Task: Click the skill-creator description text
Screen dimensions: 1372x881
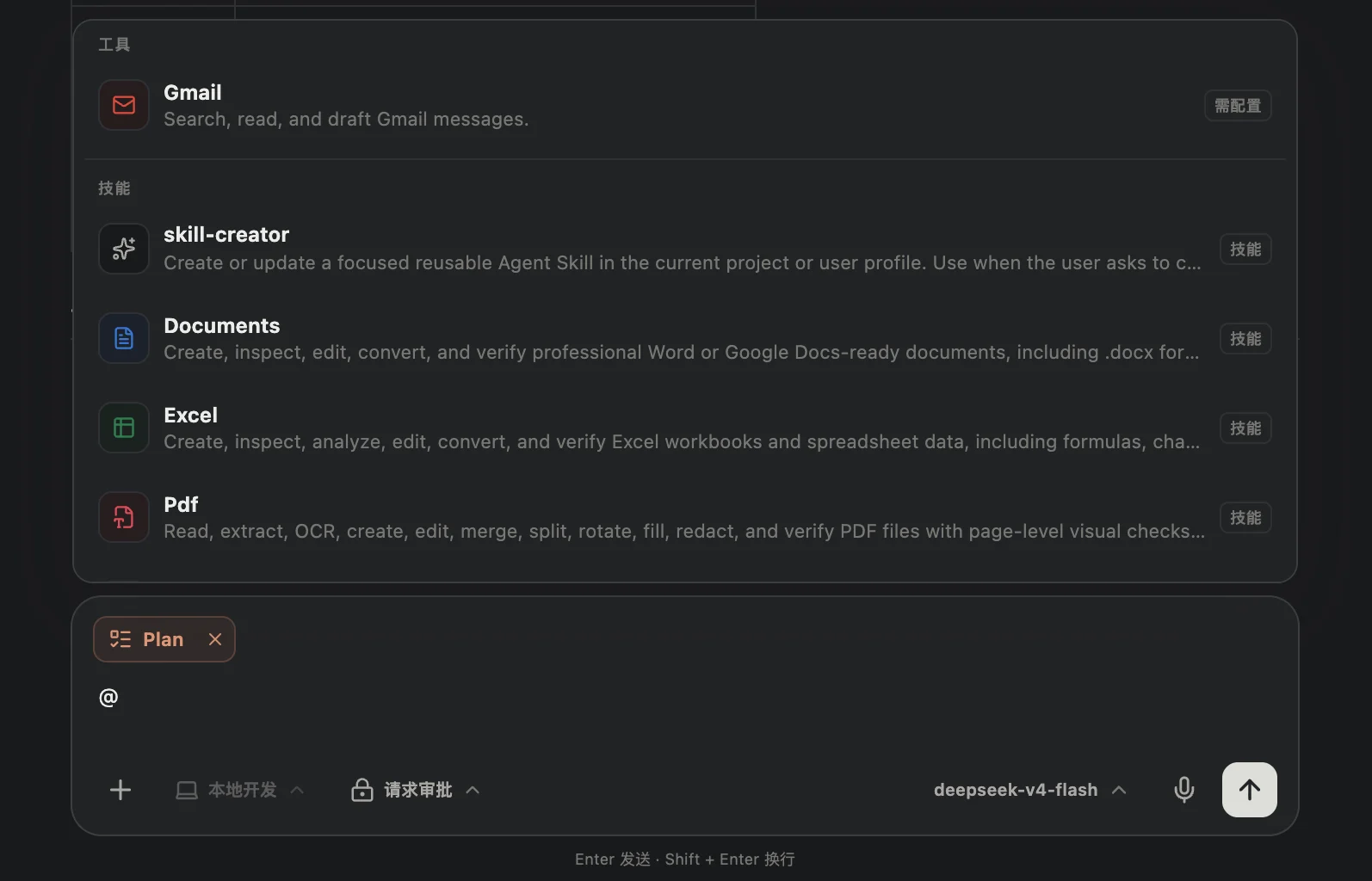Action: pyautogui.click(x=683, y=263)
